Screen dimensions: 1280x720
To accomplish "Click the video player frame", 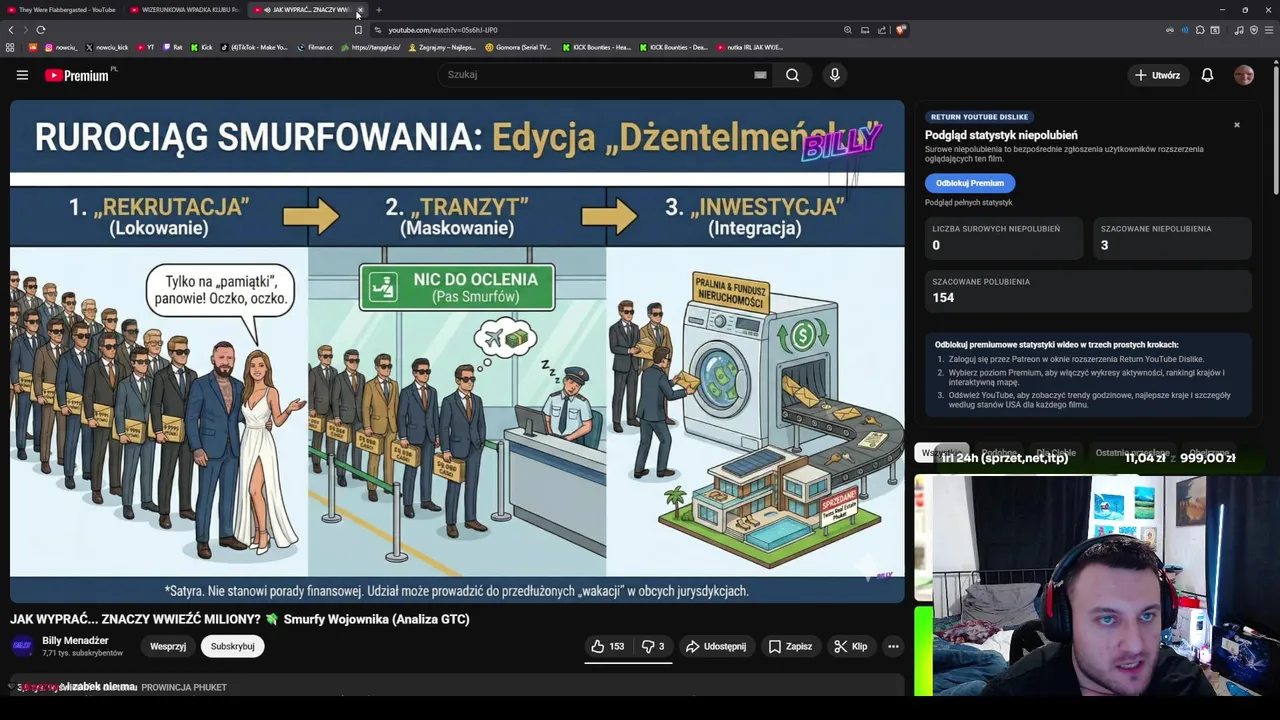I will click(457, 352).
